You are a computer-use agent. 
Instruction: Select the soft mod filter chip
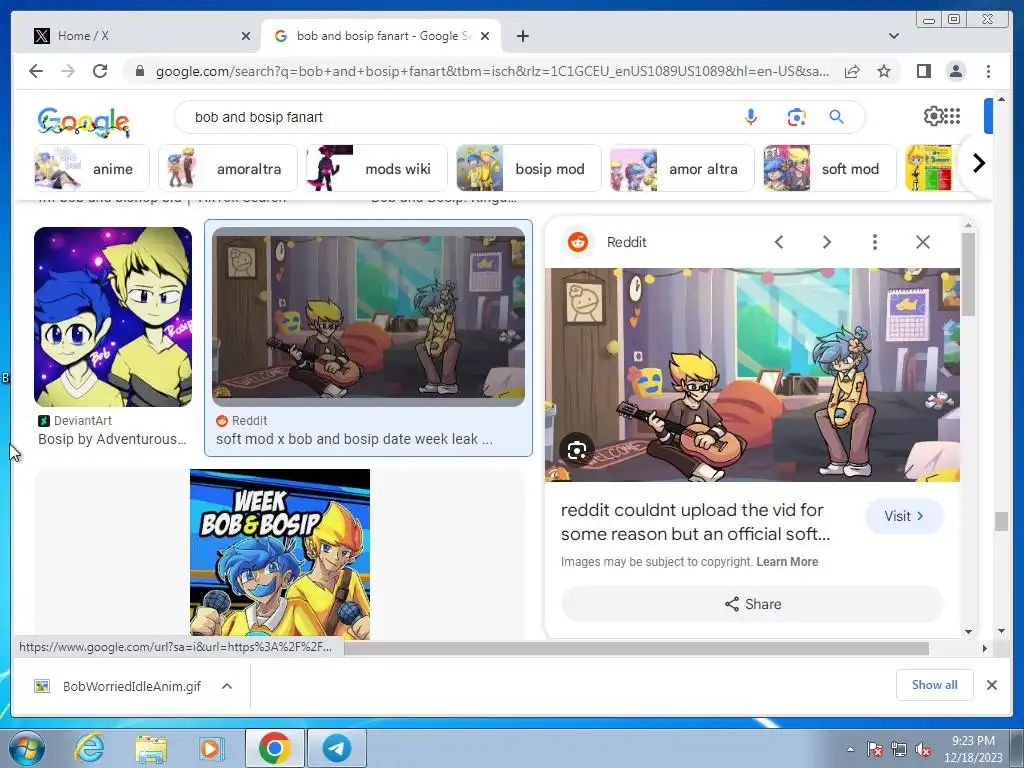tap(830, 168)
